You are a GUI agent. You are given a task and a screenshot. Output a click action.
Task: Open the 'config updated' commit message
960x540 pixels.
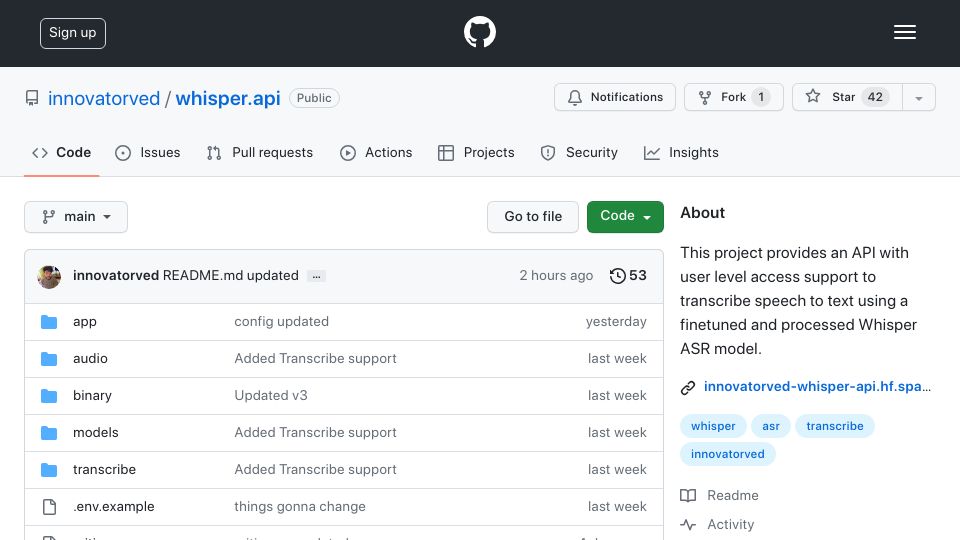(x=282, y=321)
